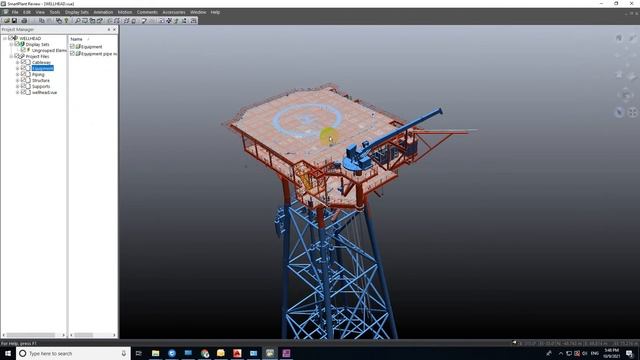Collapse the WELLHEAD root node
The width and height of the screenshot is (640, 360).
pos(4,38)
